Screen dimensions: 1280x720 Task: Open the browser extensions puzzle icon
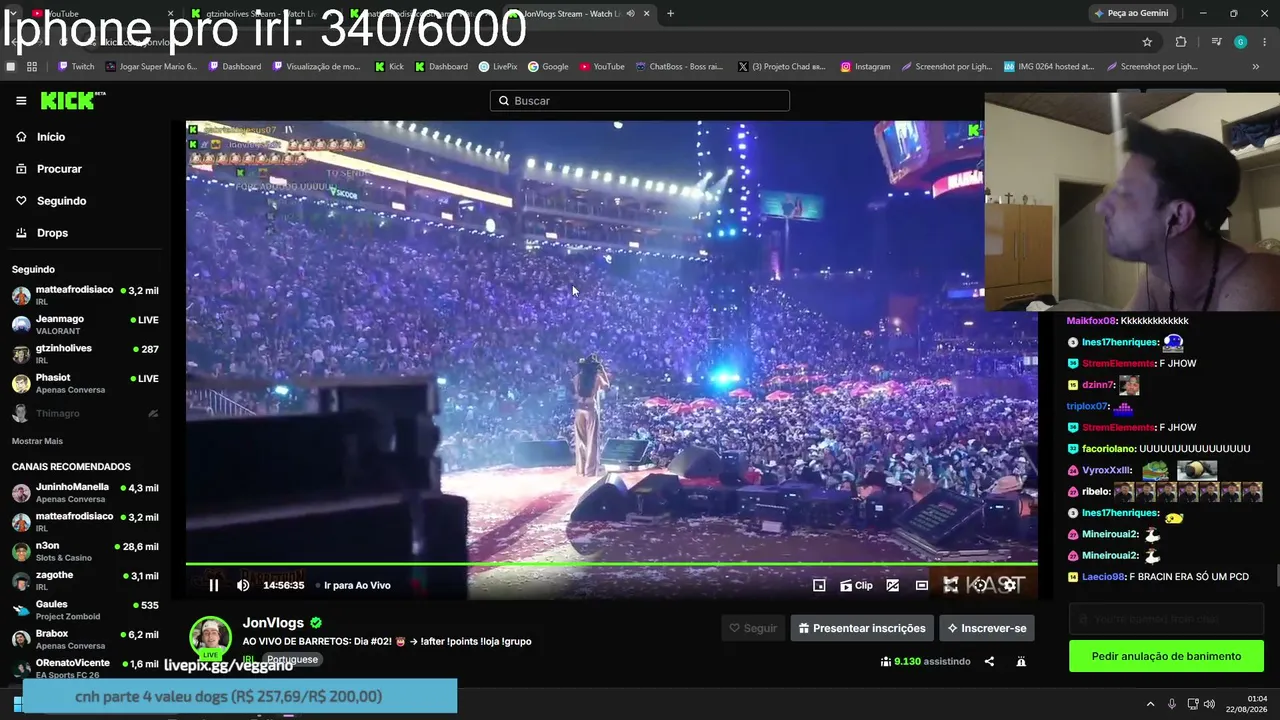point(1181,42)
